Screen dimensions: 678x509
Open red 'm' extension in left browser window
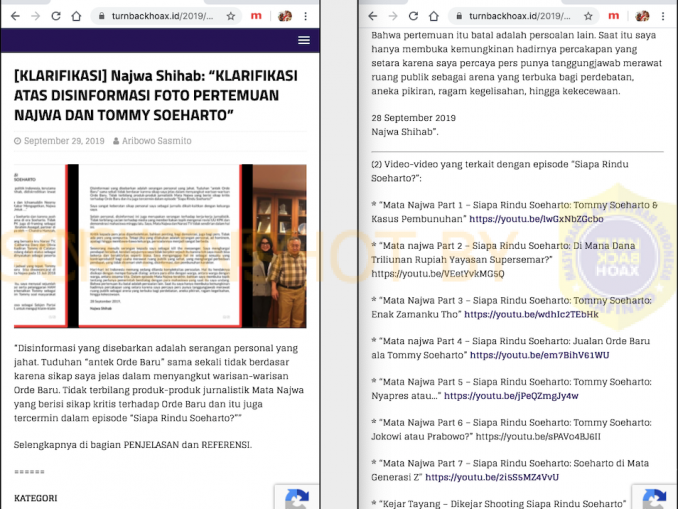click(x=256, y=16)
